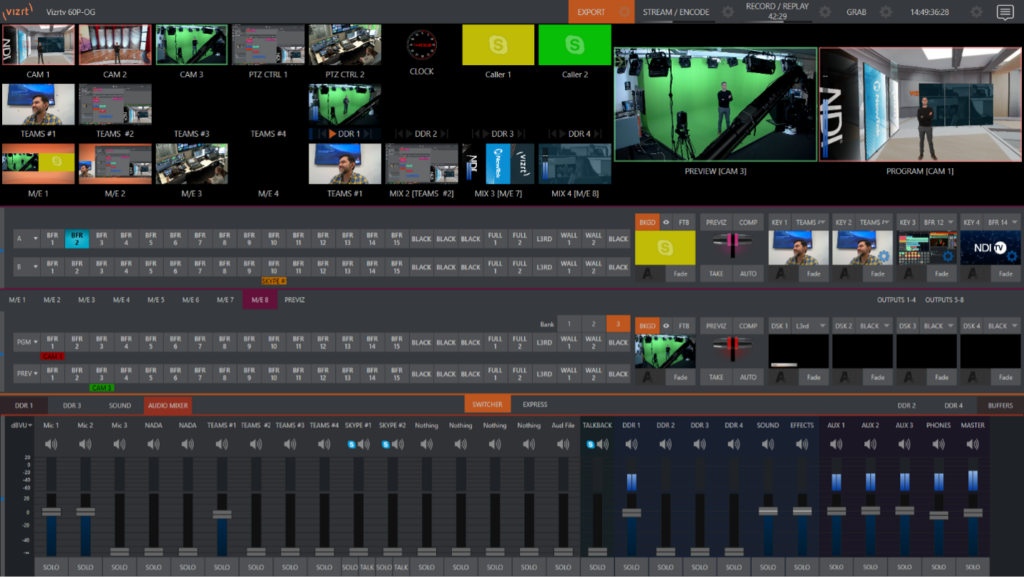Enable SOLO on the Master channel

973,565
